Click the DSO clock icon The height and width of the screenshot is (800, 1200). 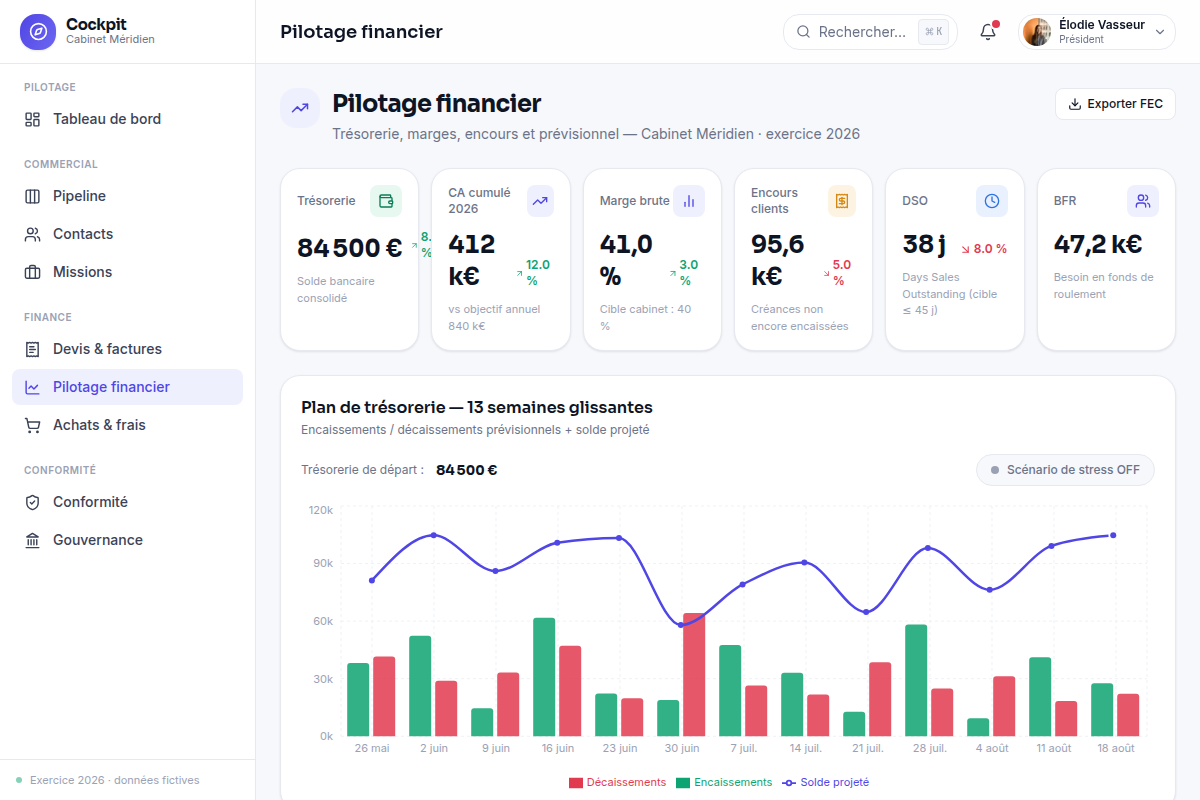pos(992,201)
